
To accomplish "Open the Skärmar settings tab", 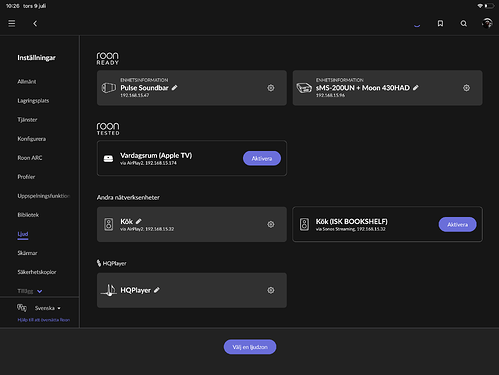I will [x=27, y=253].
